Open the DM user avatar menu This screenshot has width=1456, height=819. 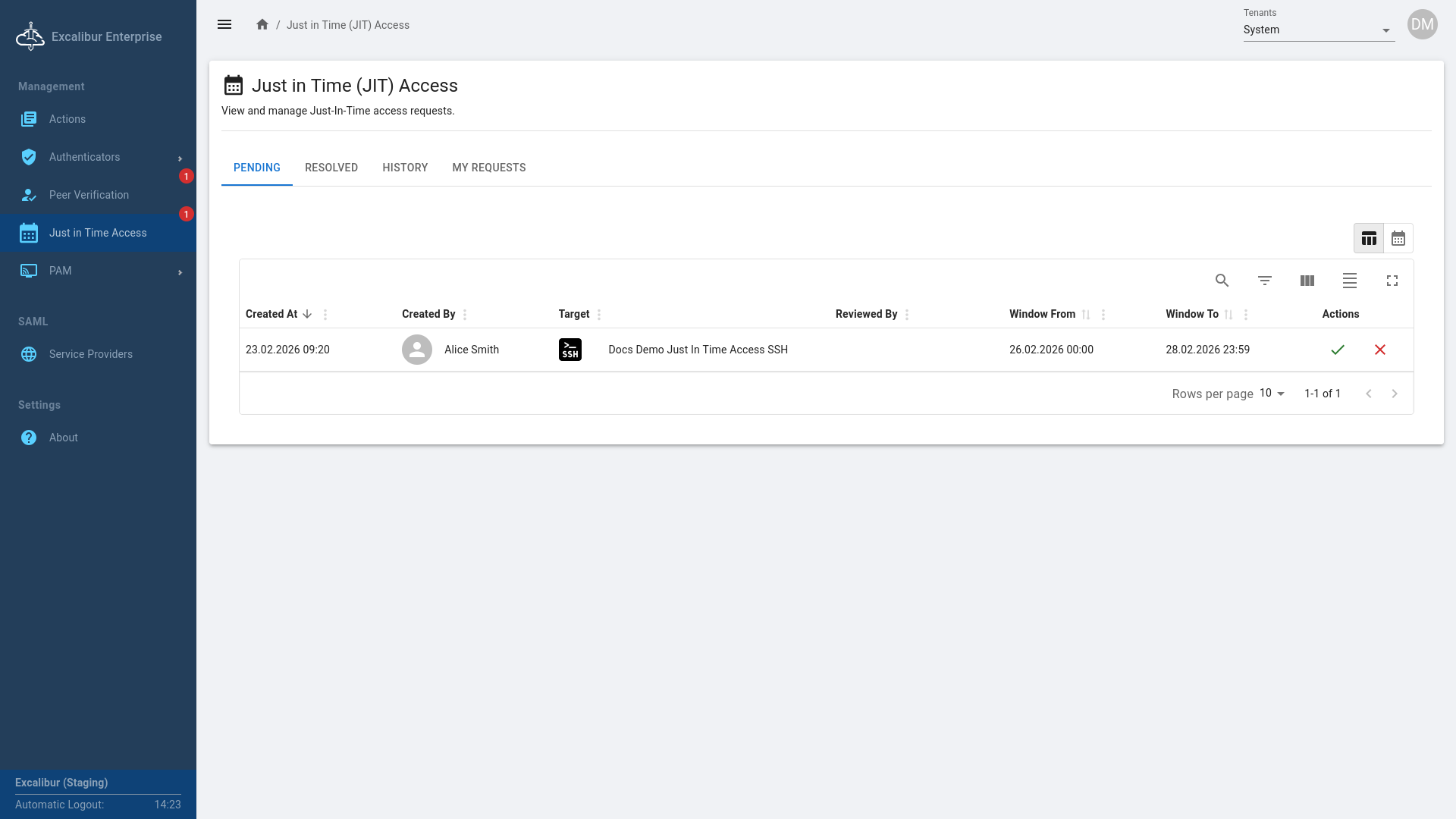coord(1422,25)
